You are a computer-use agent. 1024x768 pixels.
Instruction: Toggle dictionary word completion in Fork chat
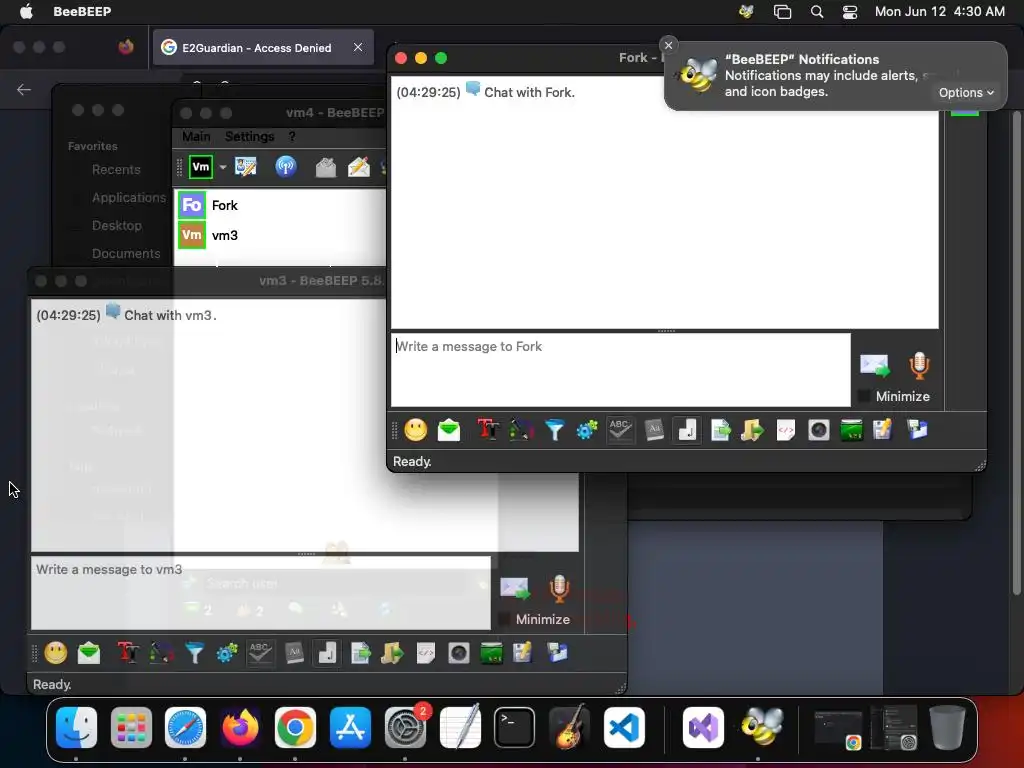tap(654, 430)
